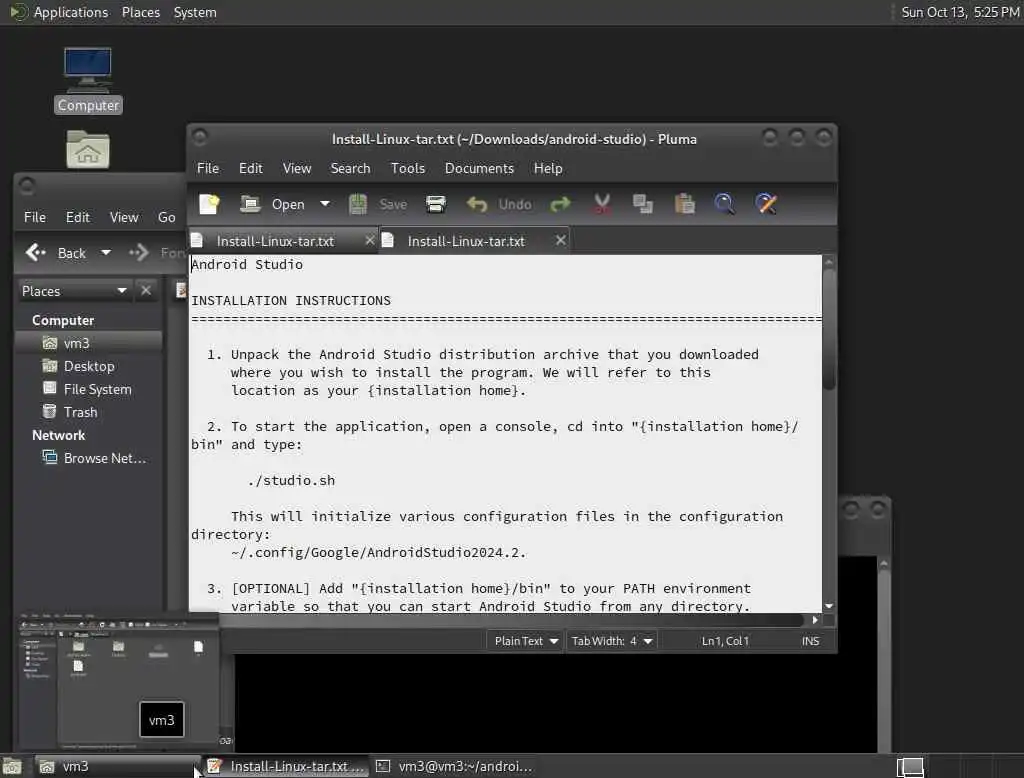Switch to the first Install-Linux-tar.txt tab
The image size is (1024, 778).
point(276,241)
